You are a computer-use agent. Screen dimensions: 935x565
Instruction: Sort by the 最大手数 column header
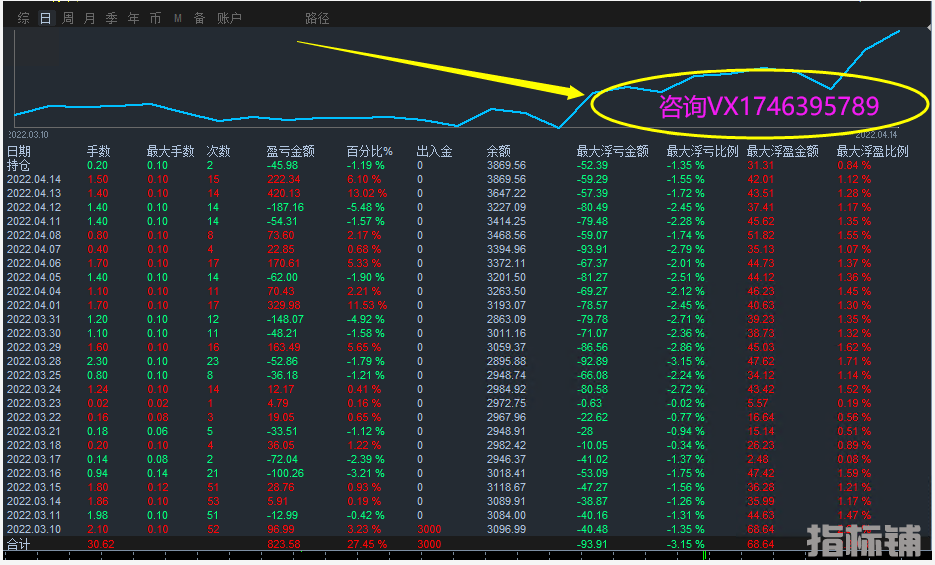pyautogui.click(x=170, y=151)
